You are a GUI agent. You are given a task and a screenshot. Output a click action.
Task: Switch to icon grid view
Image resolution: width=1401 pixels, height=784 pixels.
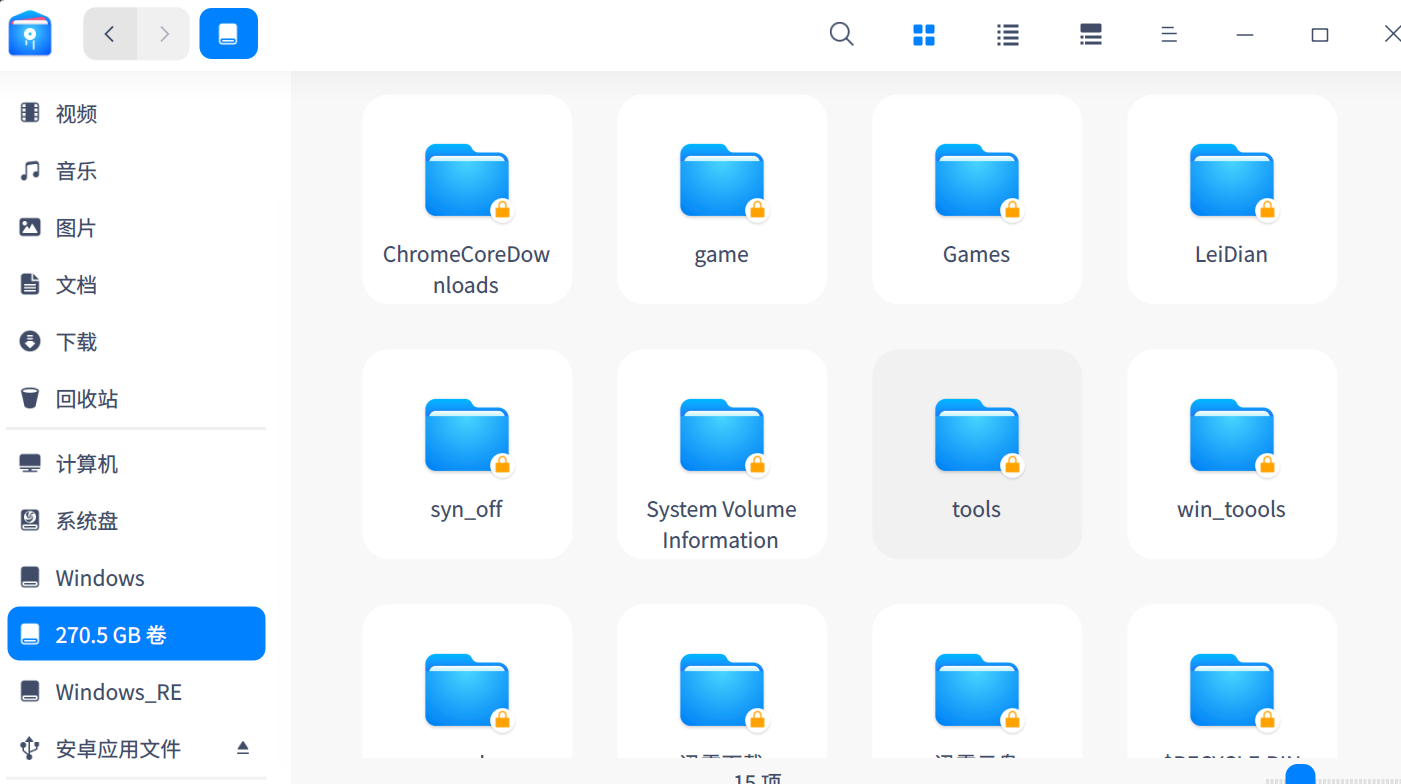(924, 35)
